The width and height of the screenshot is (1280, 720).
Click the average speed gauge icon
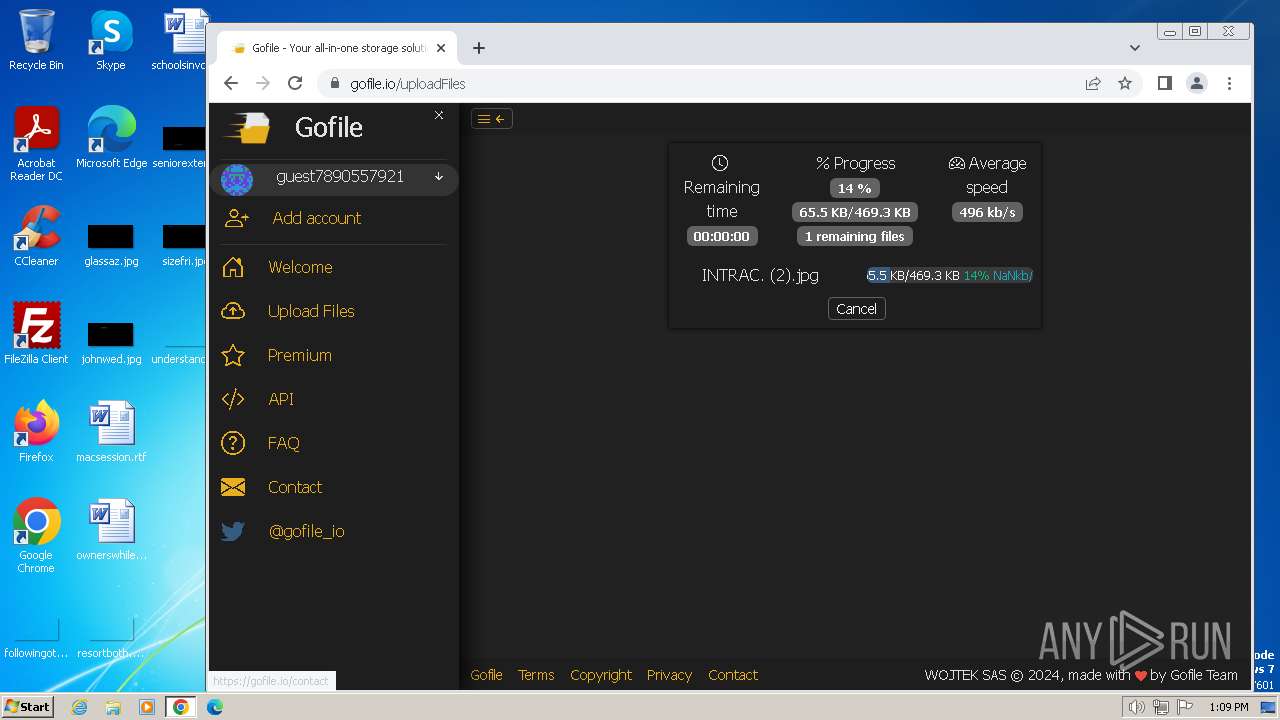click(x=956, y=163)
